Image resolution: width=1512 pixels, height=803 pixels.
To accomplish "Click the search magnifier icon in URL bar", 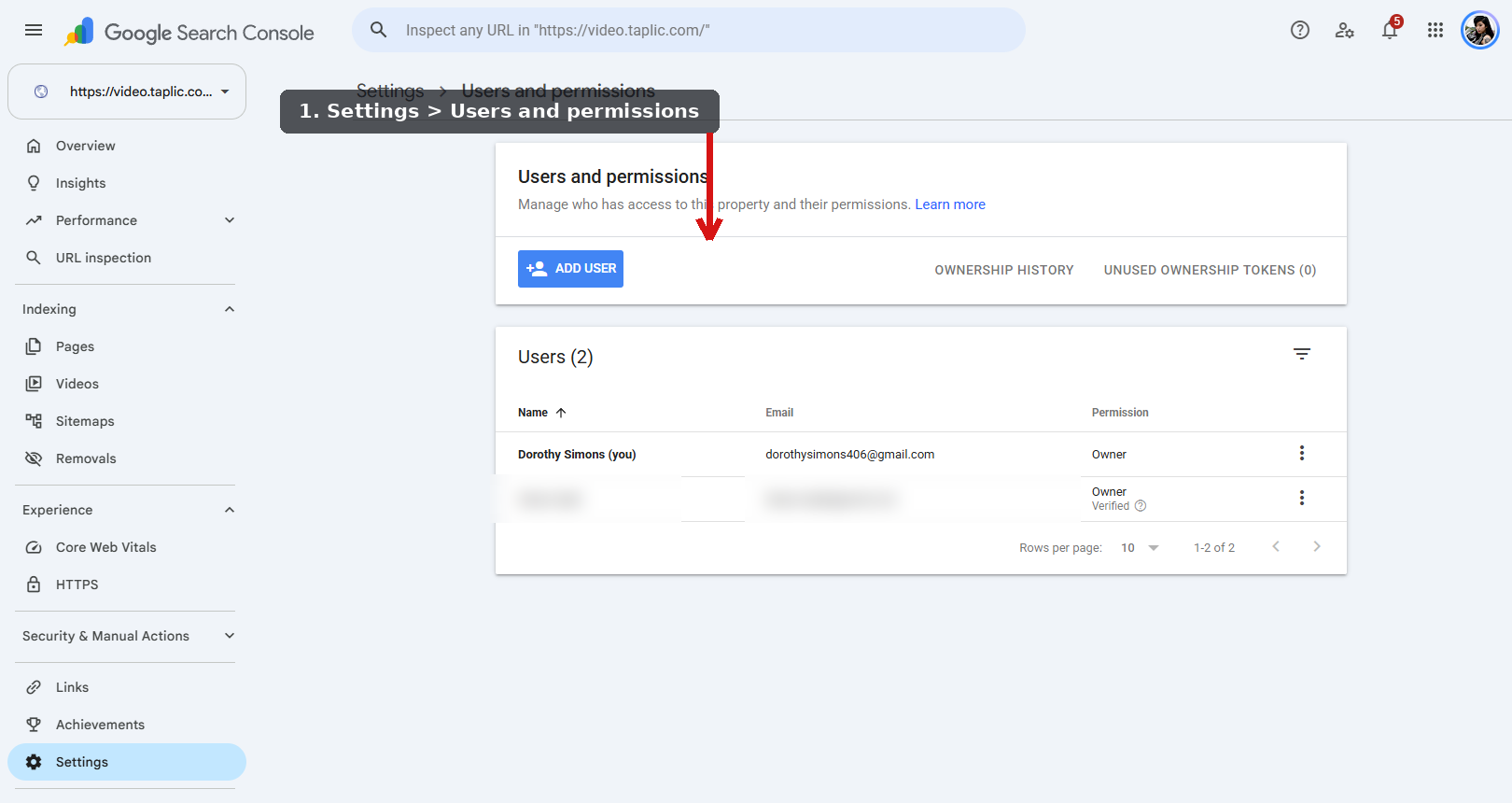I will coord(379,30).
